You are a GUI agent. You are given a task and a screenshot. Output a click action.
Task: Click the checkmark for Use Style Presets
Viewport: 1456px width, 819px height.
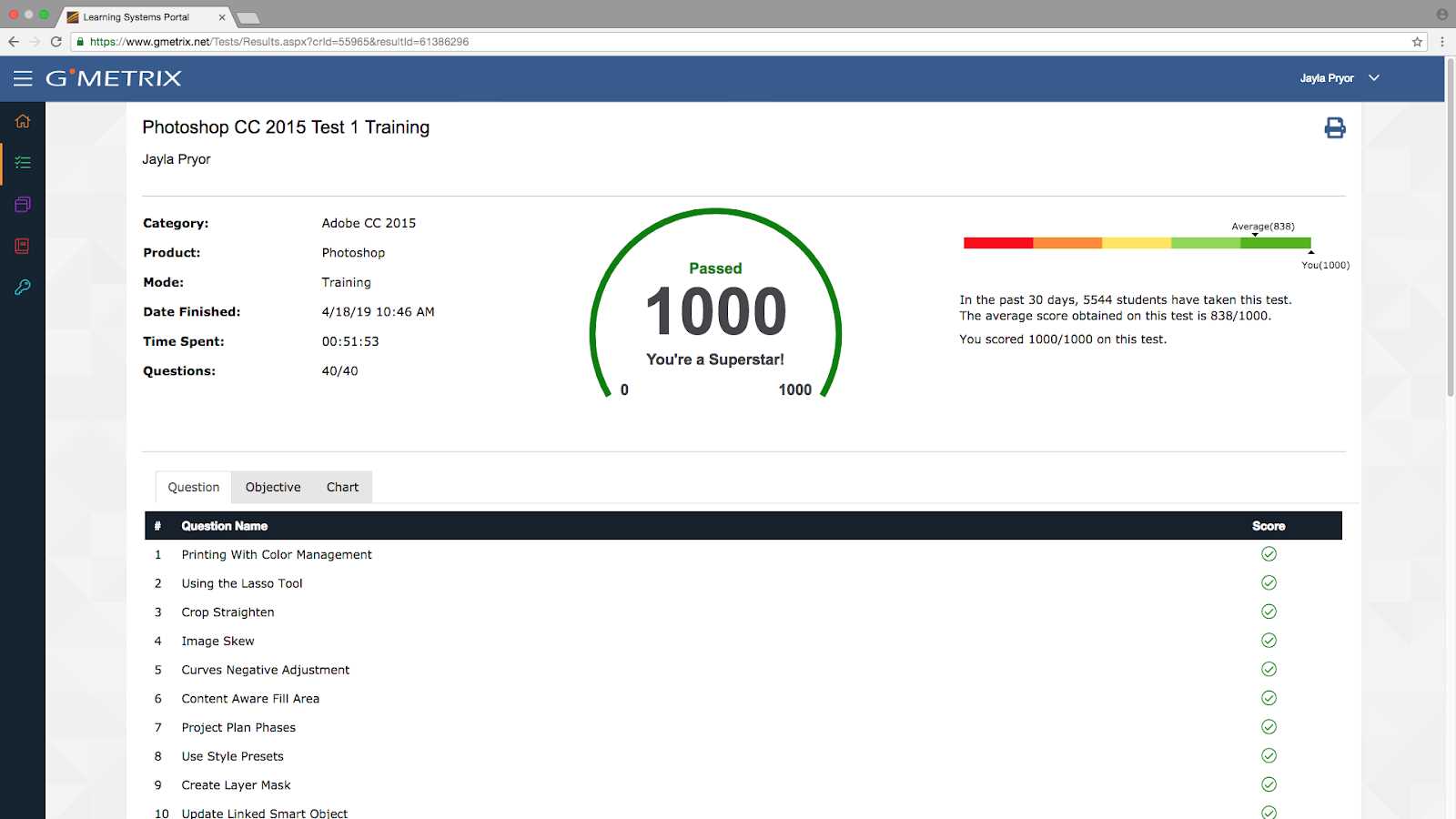pos(1269,756)
